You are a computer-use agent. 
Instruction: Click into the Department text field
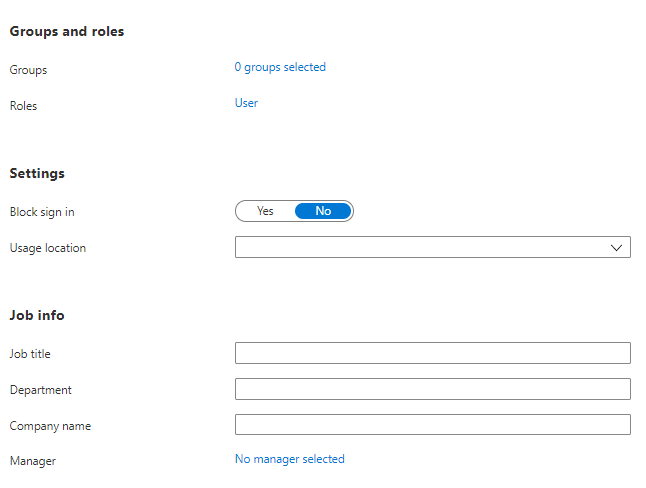tap(432, 389)
